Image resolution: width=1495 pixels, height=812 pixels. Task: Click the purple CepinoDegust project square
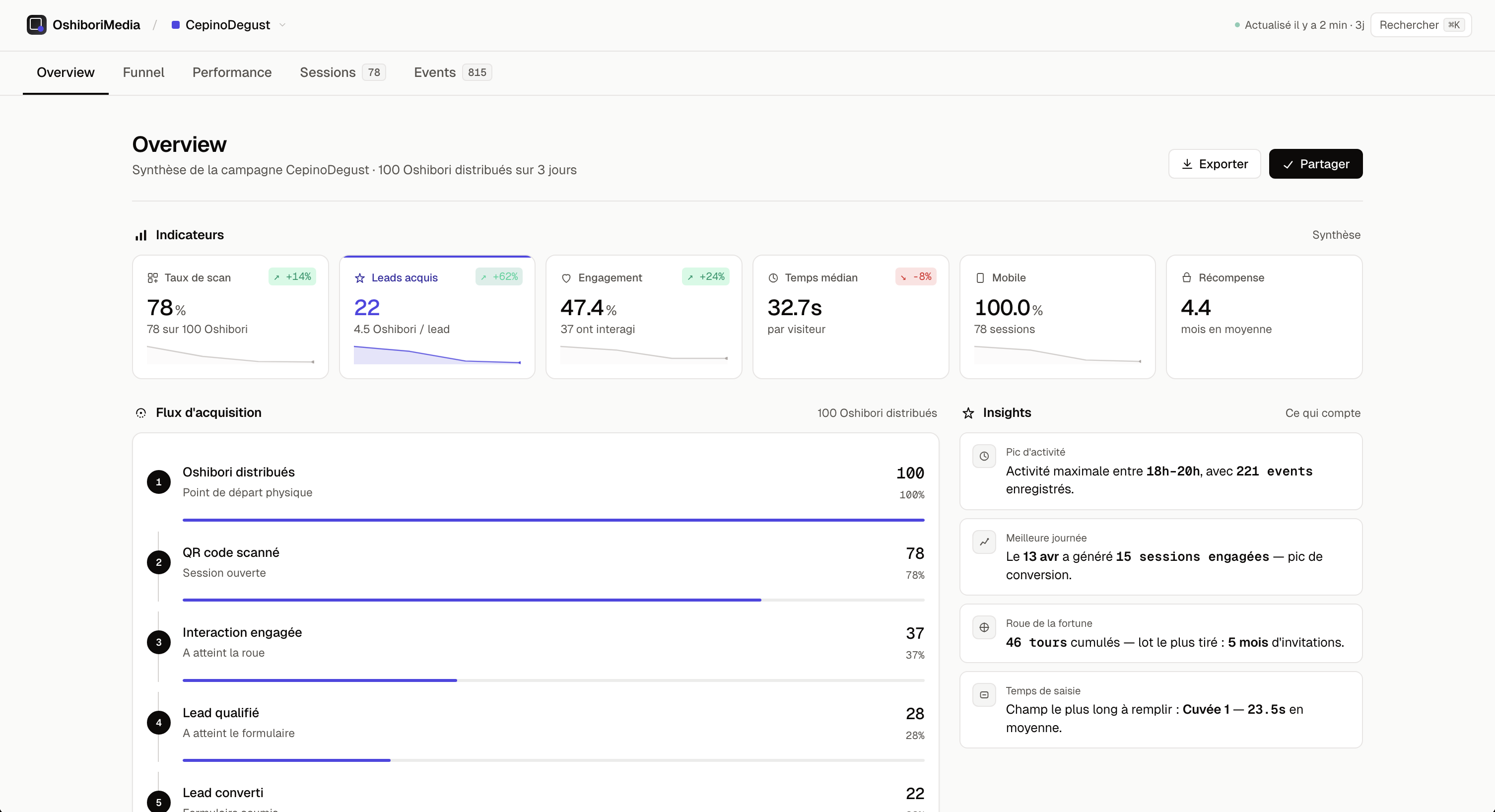(175, 25)
